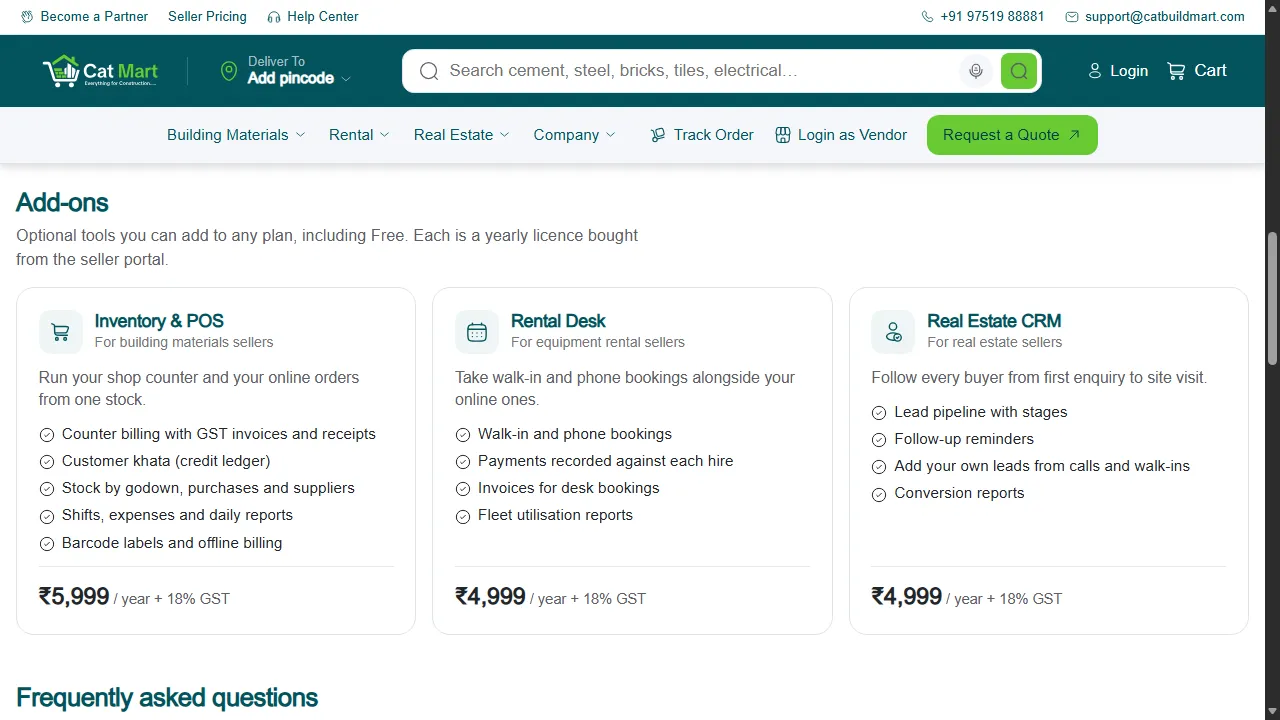The width and height of the screenshot is (1280, 720).
Task: Expand the Building Materials menu
Action: coord(236,135)
